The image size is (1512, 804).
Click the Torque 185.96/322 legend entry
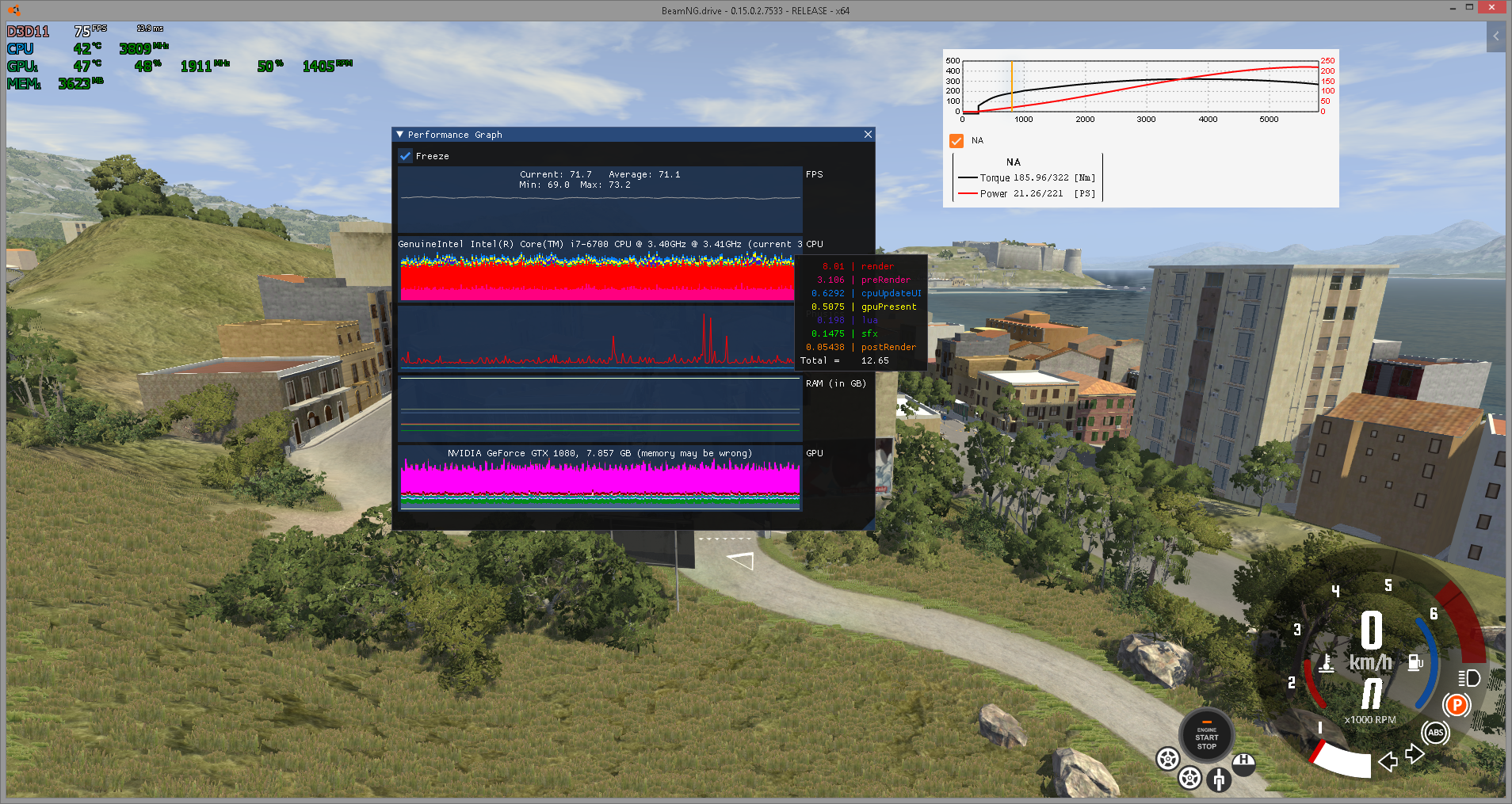[x=1027, y=178]
